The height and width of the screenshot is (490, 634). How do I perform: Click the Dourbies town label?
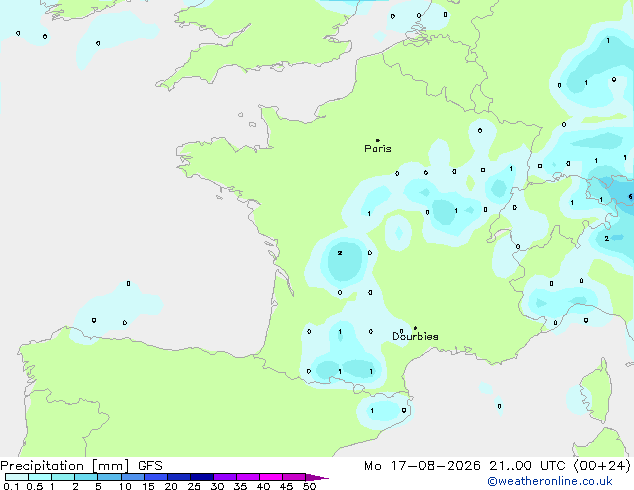point(415,336)
